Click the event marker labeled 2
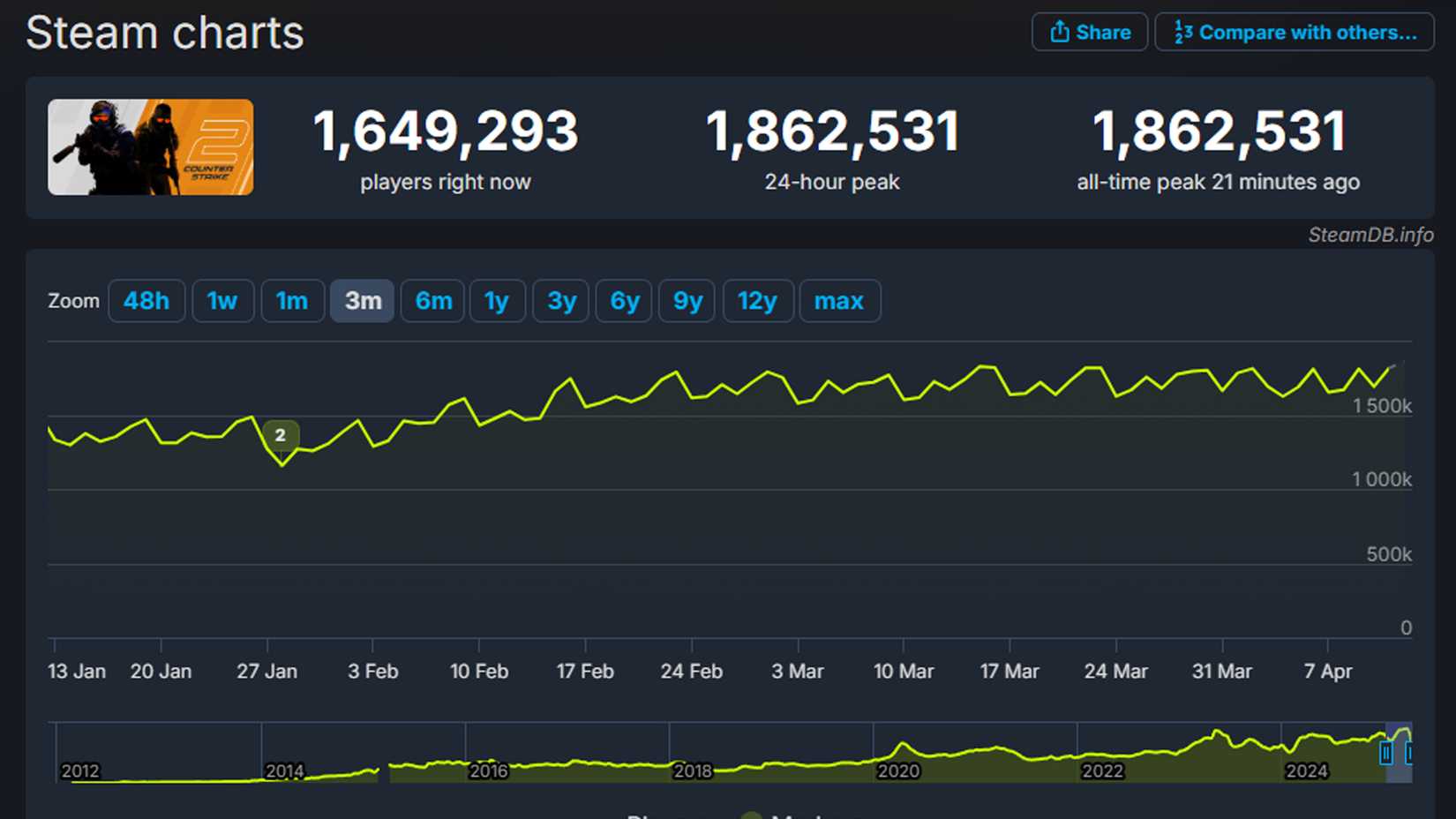Viewport: 1456px width, 819px height. pos(281,434)
